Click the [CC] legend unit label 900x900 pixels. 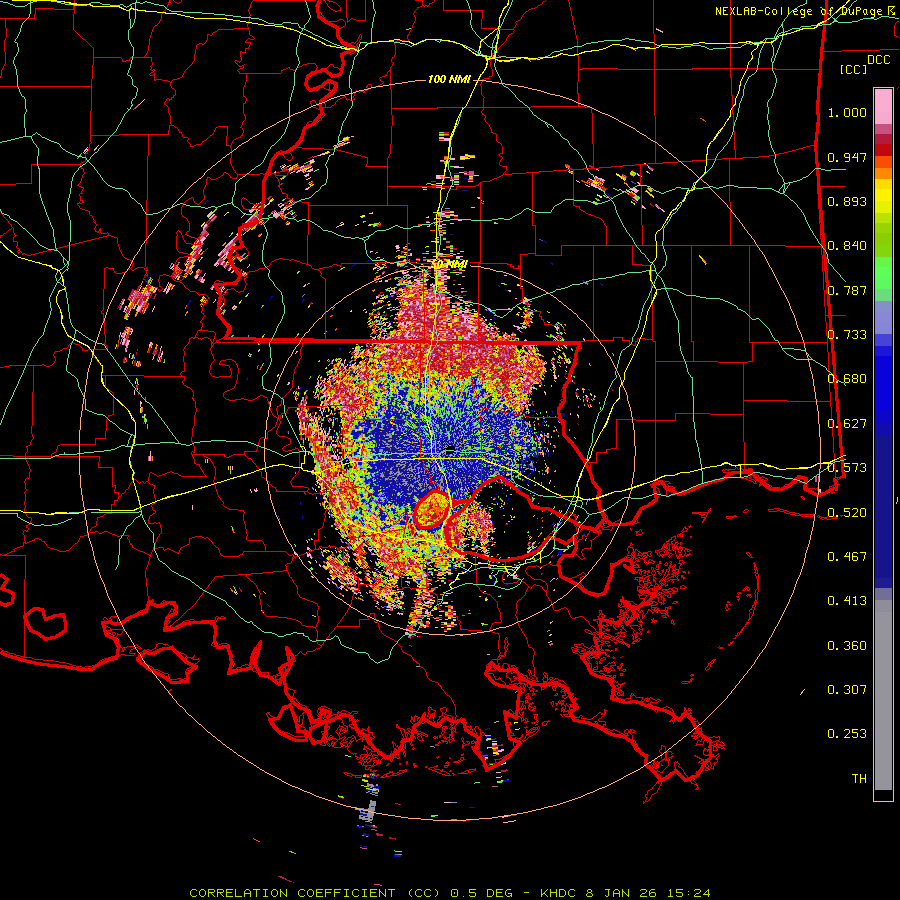(x=854, y=69)
